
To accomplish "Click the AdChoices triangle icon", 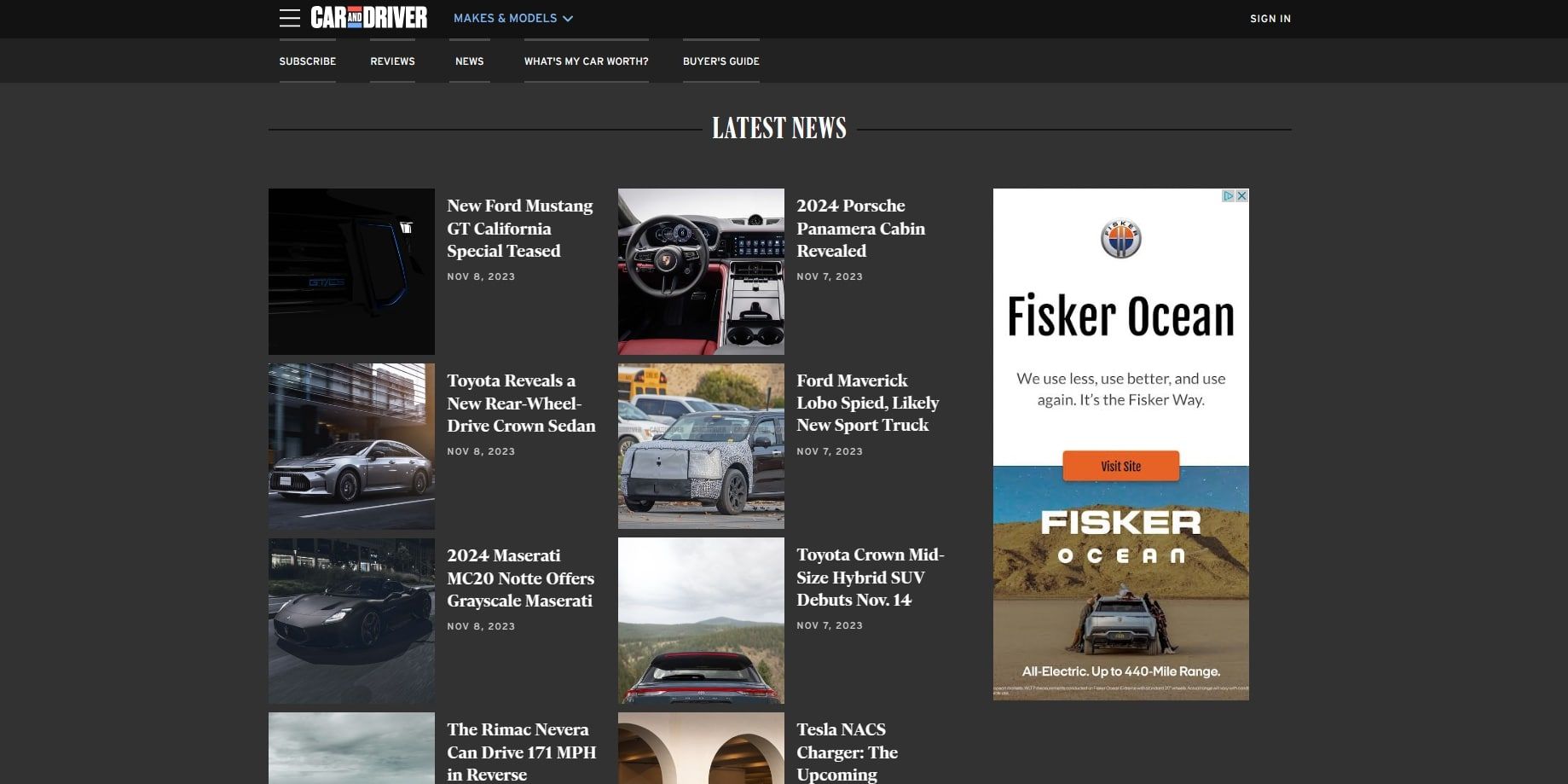I will click(1228, 195).
